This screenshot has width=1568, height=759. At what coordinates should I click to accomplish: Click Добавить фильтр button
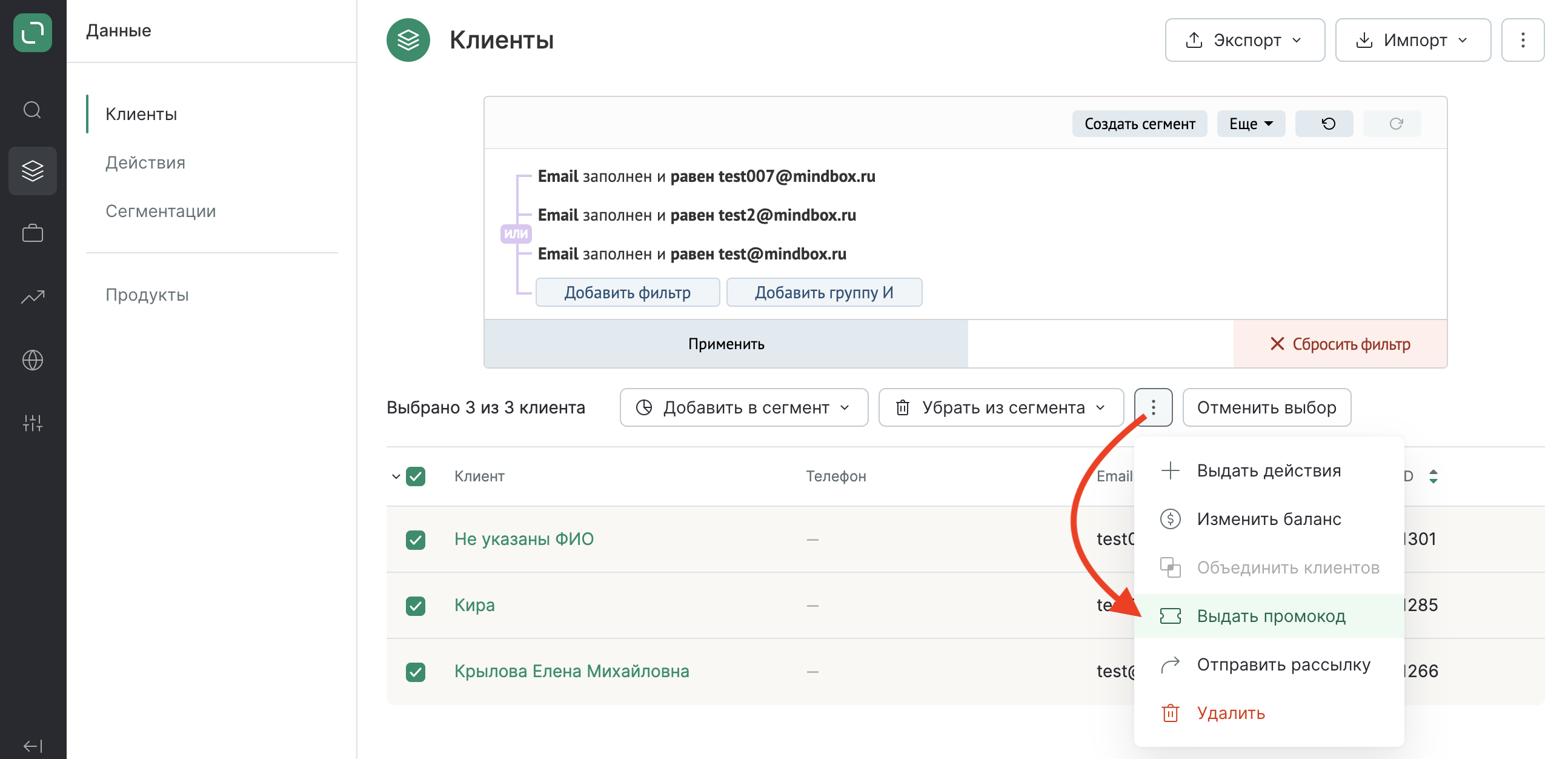628,292
